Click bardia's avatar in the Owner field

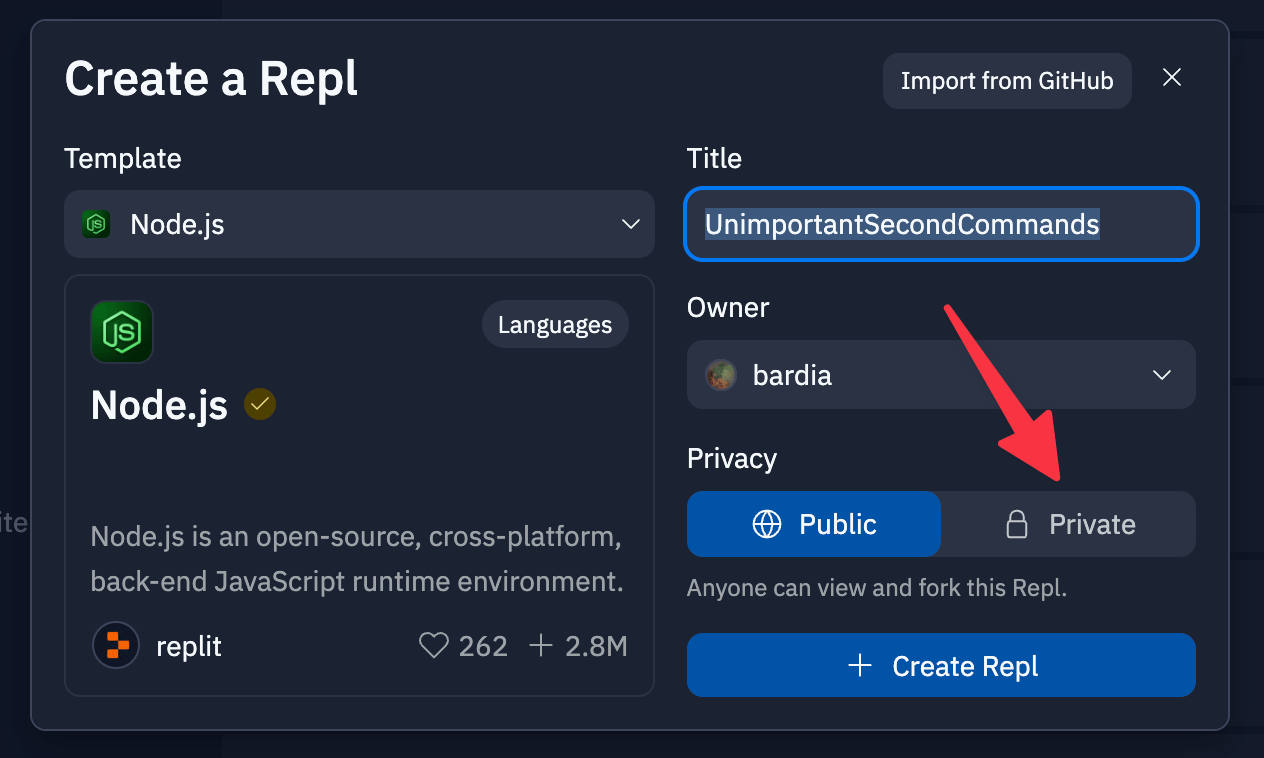pos(721,375)
